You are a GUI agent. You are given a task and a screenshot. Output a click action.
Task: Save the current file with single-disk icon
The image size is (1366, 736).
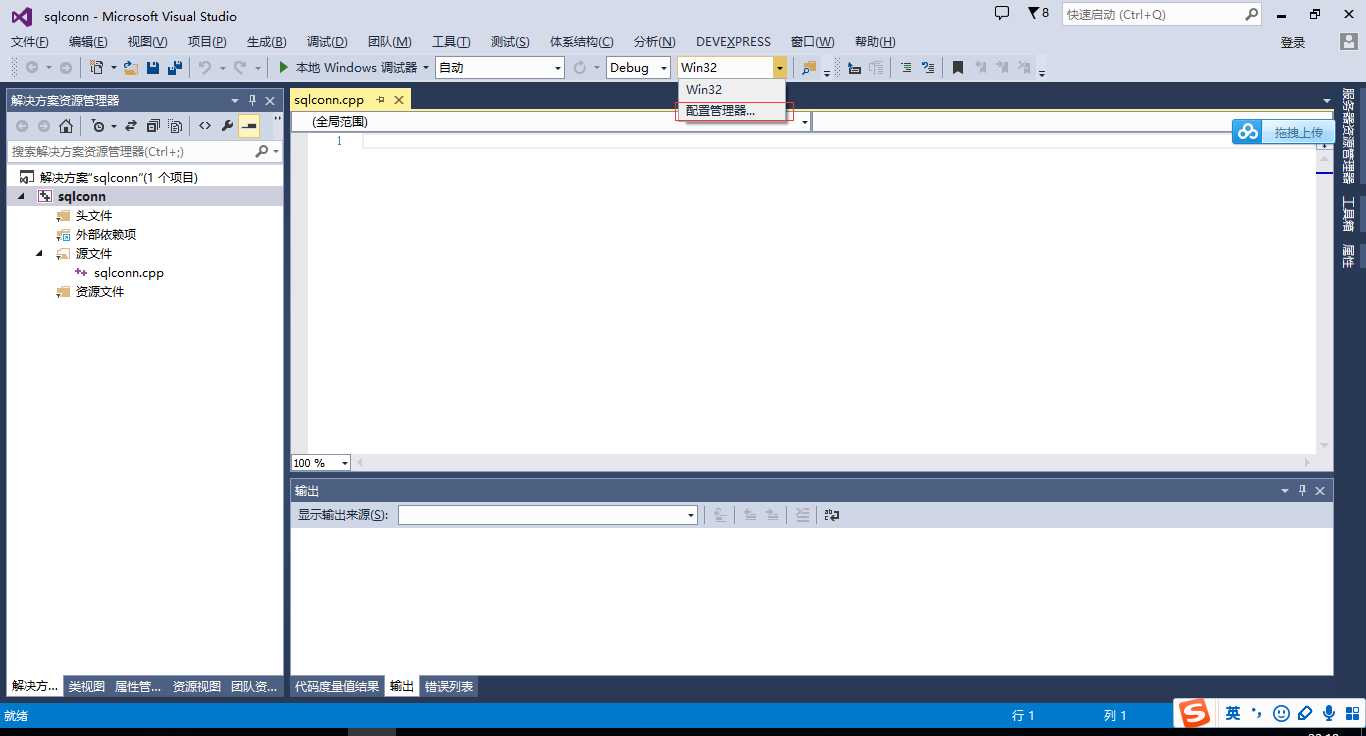click(x=153, y=68)
